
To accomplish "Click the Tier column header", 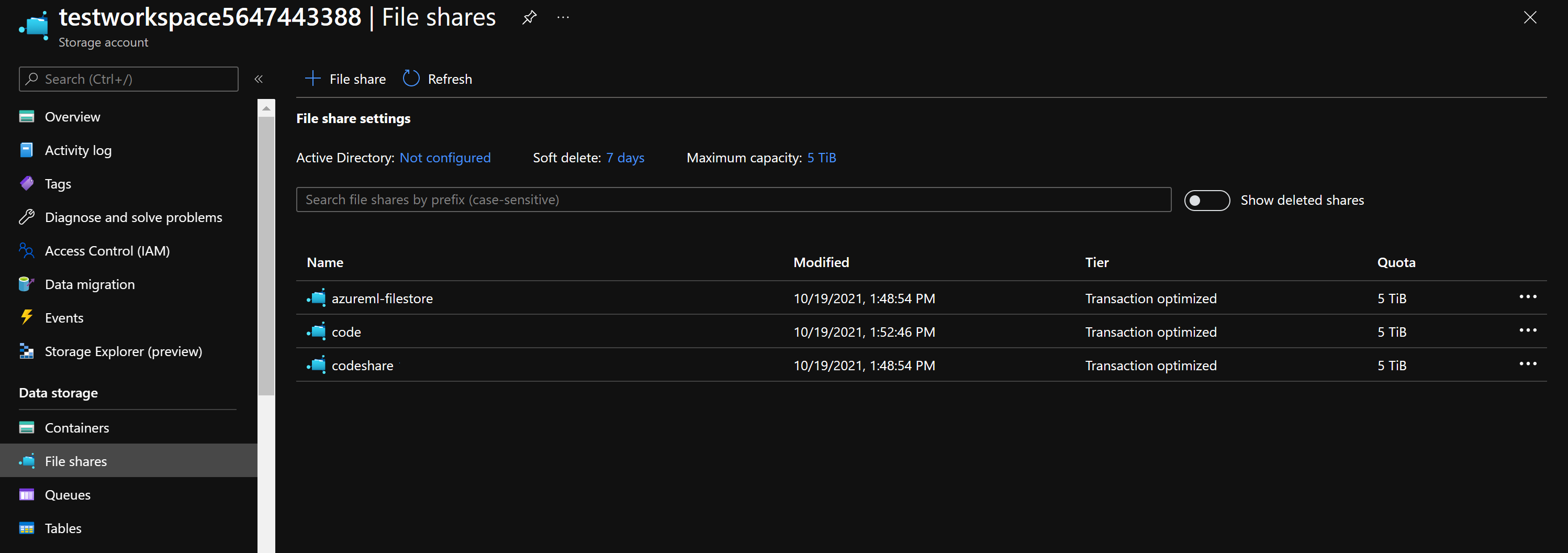I will point(1097,262).
